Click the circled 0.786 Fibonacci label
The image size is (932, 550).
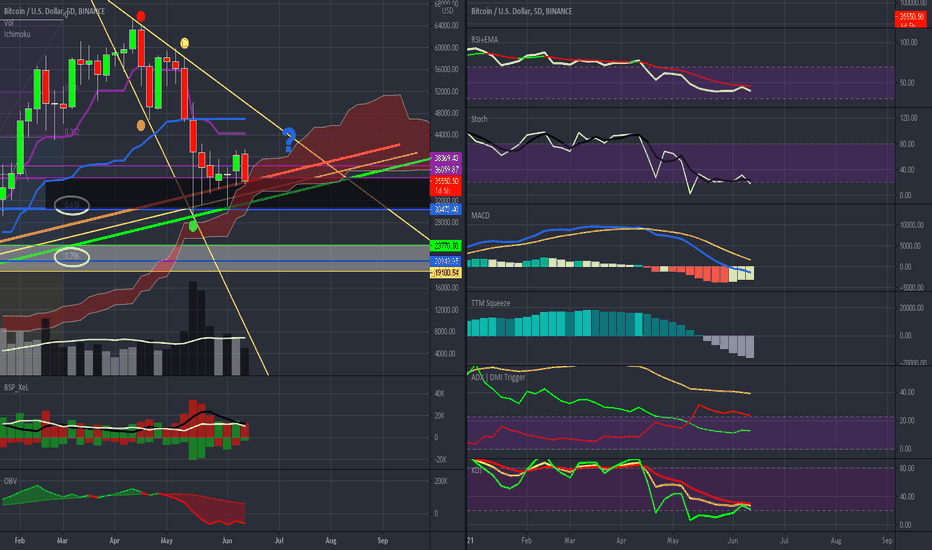[72, 256]
